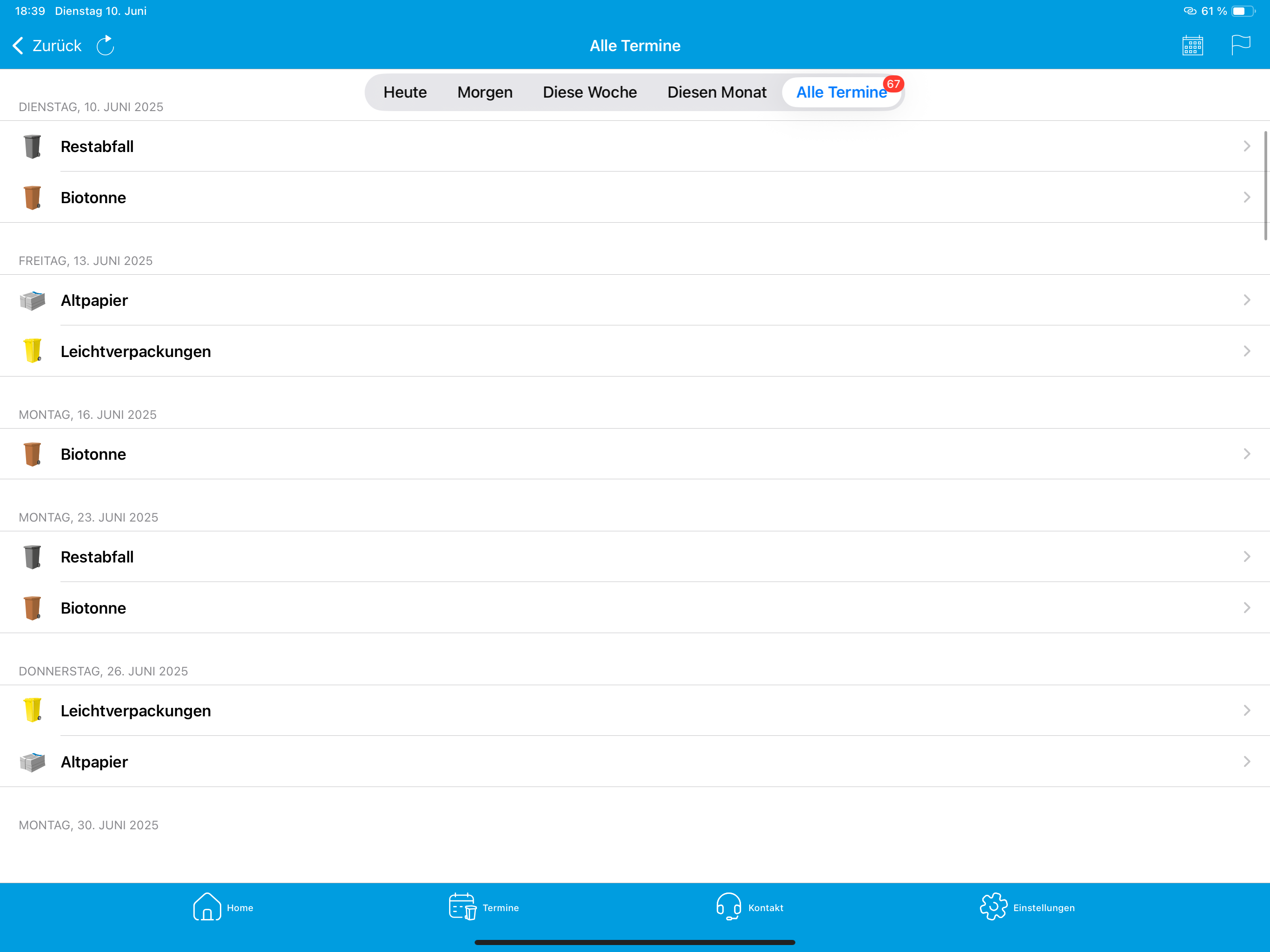Tap the red 67 badge
This screenshot has width=1270, height=952.
click(893, 84)
